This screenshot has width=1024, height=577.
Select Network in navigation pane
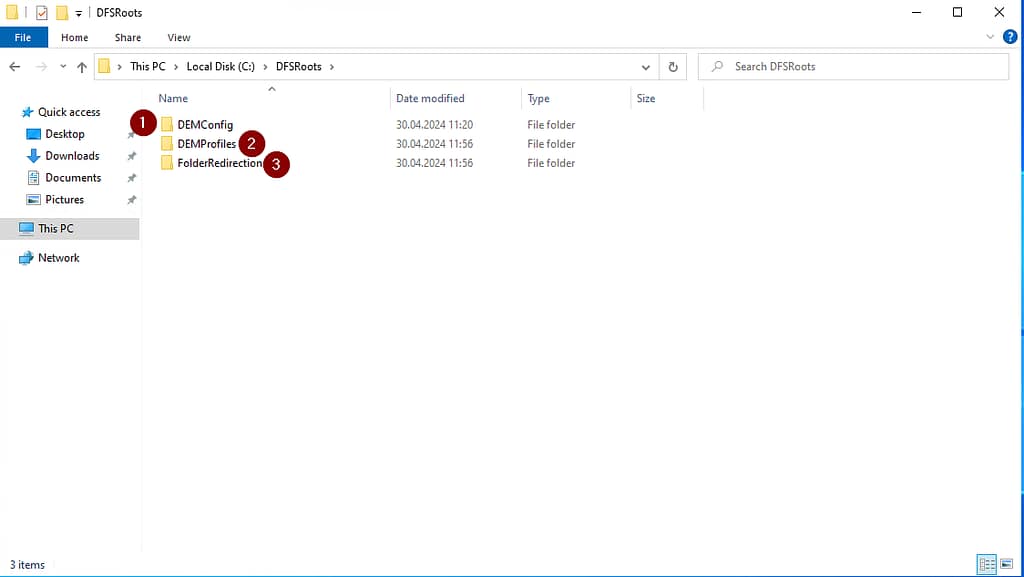click(x=58, y=258)
